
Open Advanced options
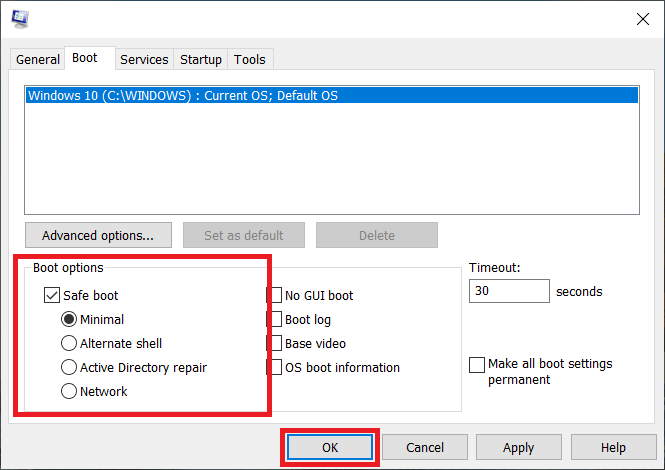click(98, 236)
